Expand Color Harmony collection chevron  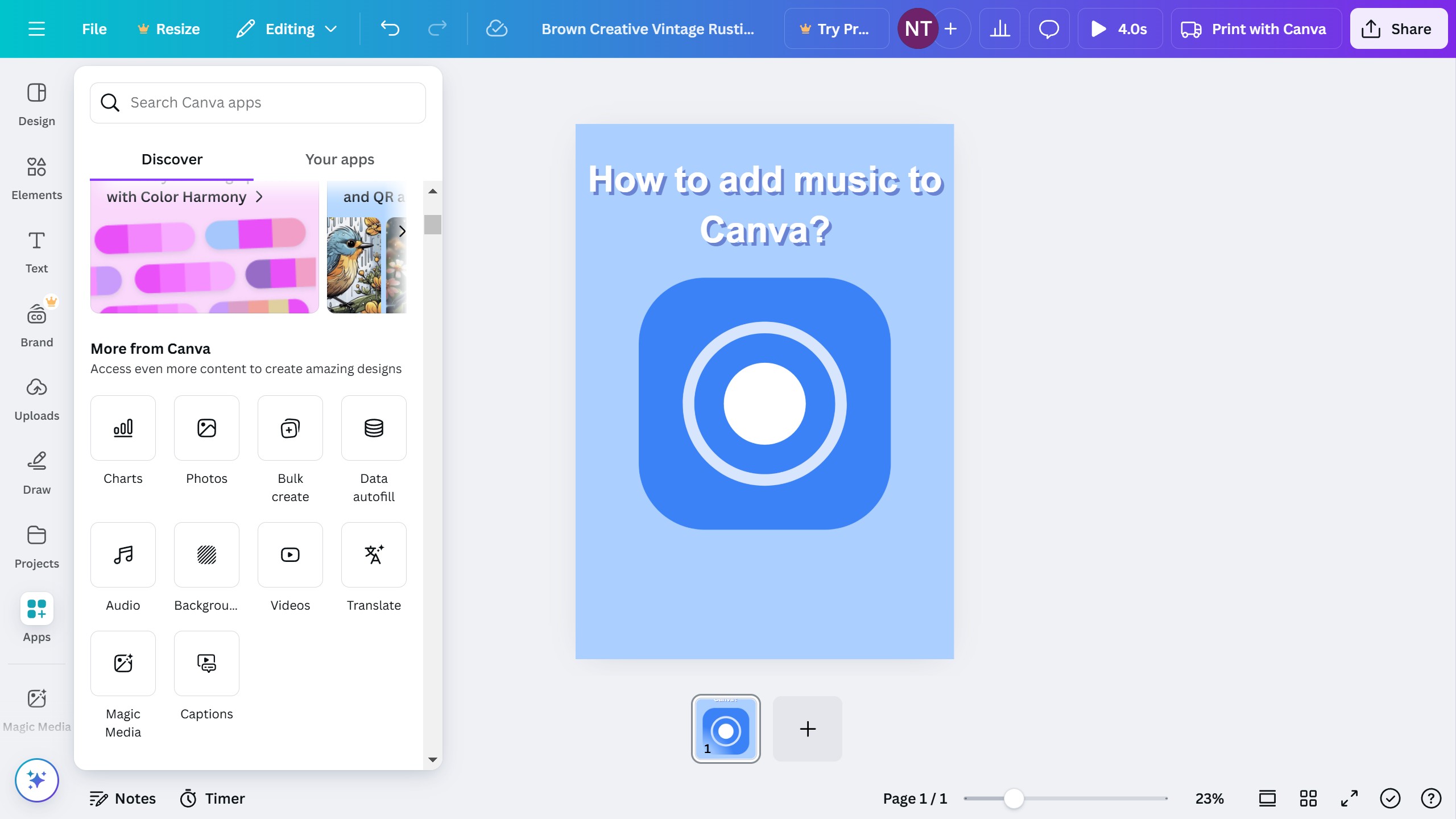point(259,197)
